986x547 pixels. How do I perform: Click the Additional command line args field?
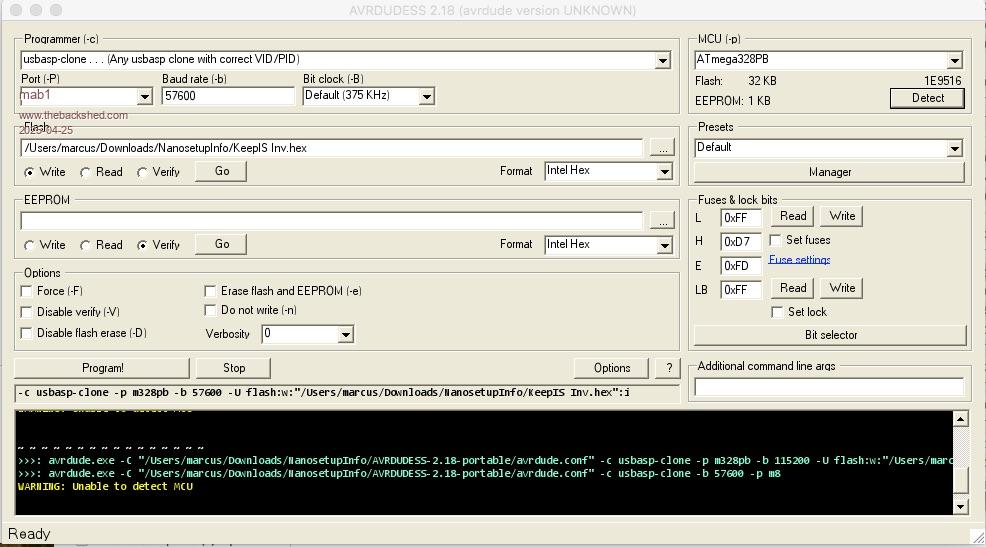tap(828, 387)
